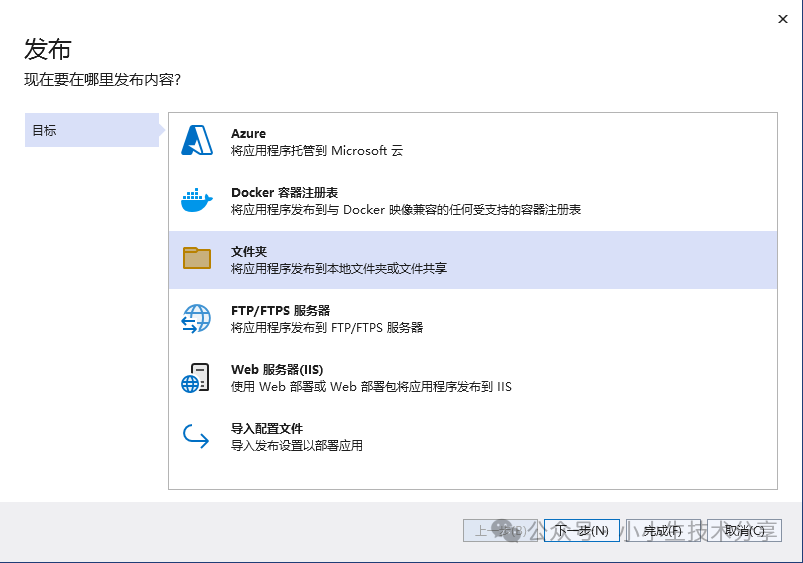Click the 导入配置文件 import arrow icon
Screen dimensions: 803x563
click(196, 436)
